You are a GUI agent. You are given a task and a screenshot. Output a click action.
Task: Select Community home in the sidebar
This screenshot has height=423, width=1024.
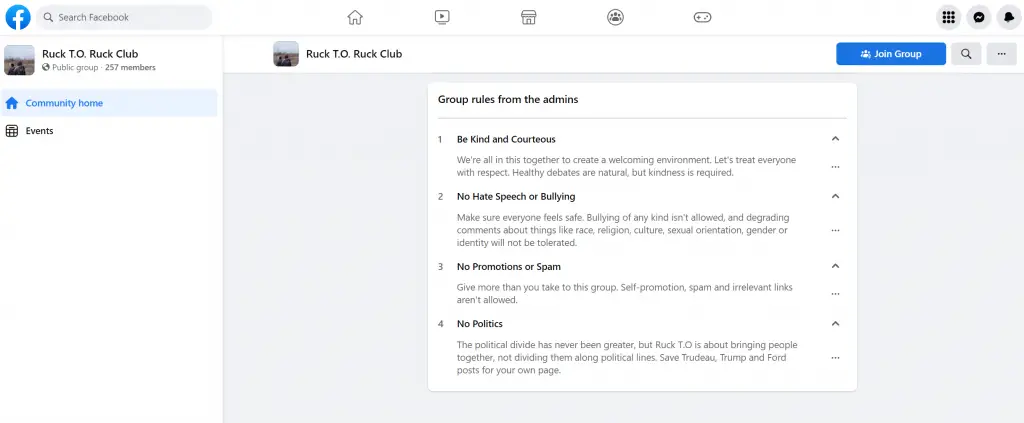[109, 103]
